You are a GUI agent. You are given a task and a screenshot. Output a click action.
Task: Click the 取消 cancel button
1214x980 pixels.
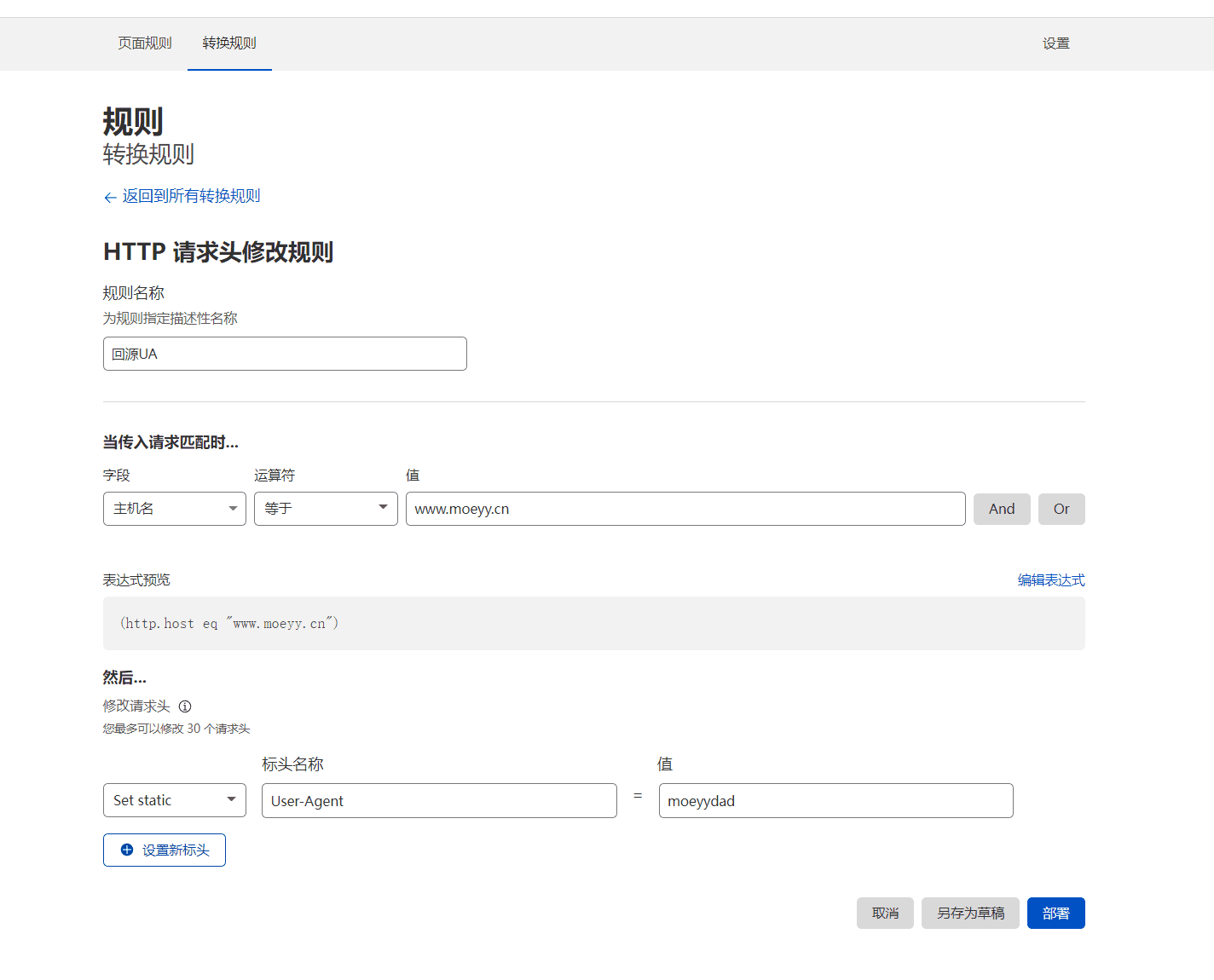885,913
